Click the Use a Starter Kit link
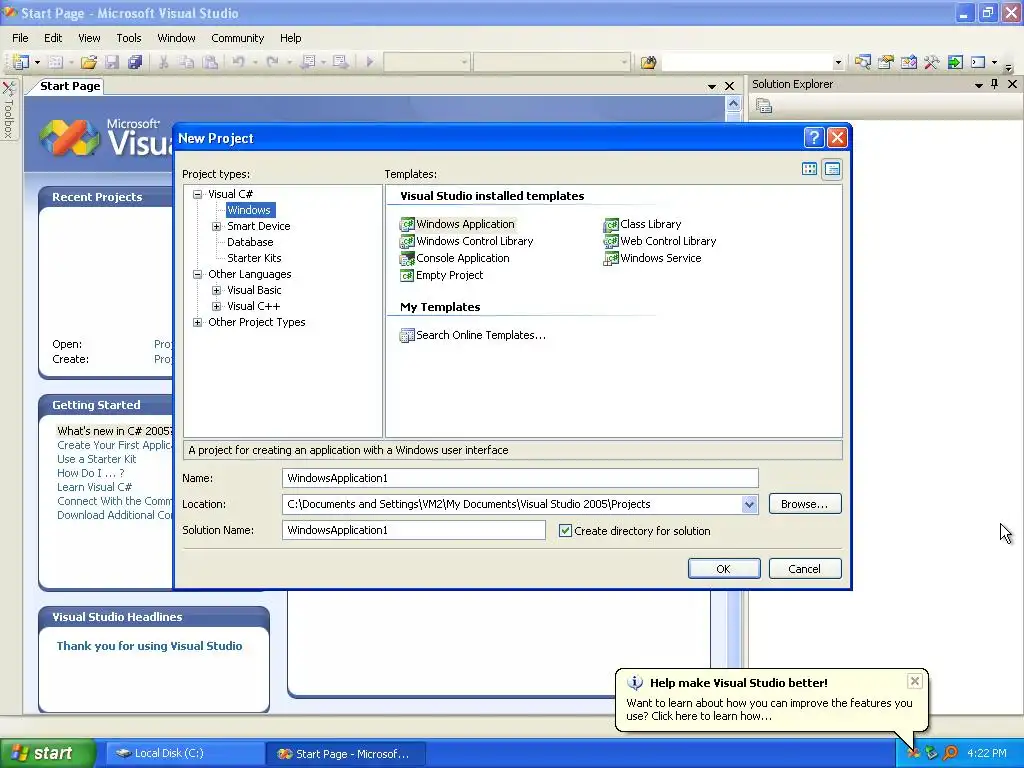The width and height of the screenshot is (1024, 768). [97, 459]
